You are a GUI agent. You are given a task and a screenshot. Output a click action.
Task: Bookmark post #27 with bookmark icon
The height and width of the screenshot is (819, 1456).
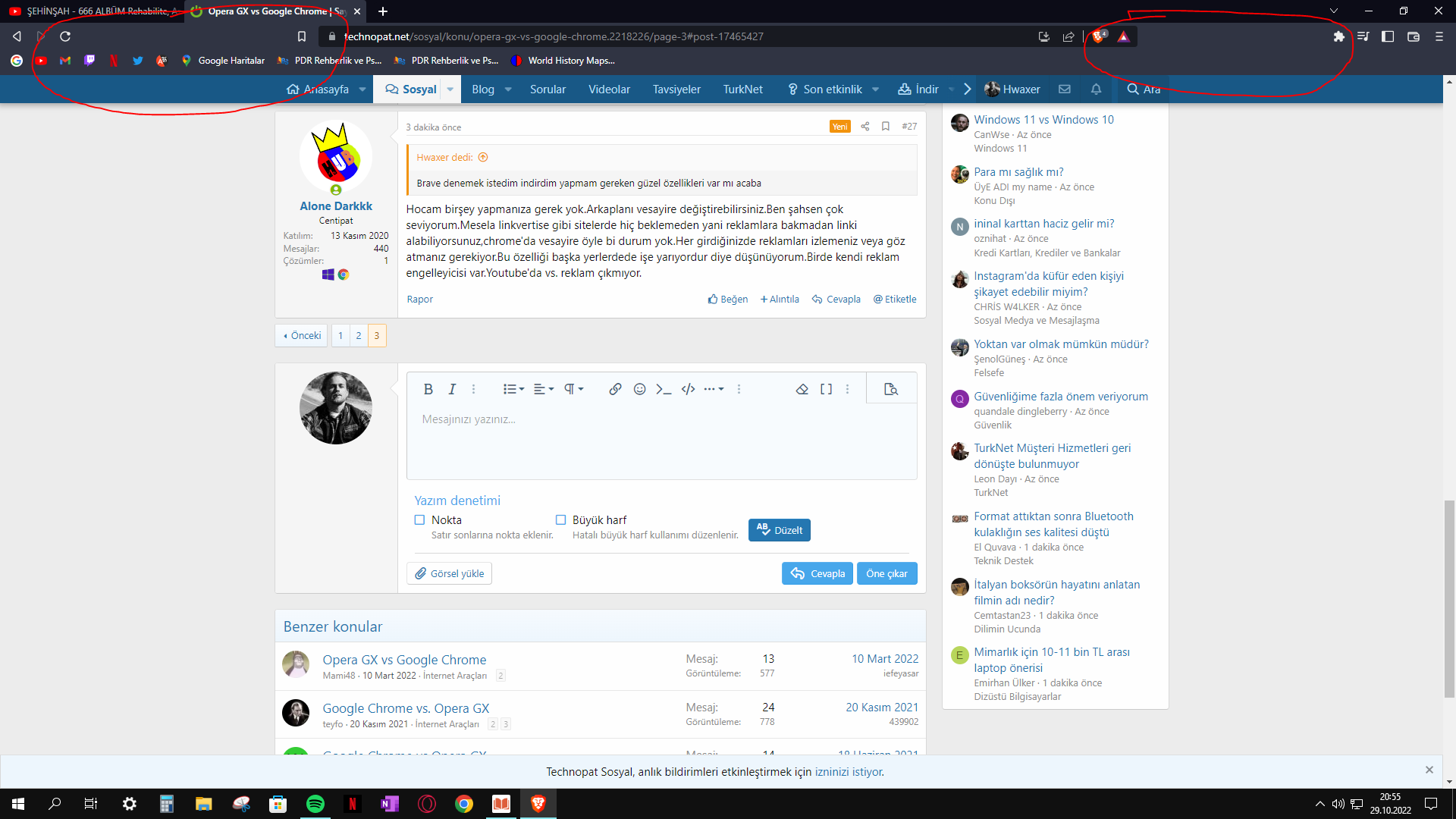pos(885,127)
